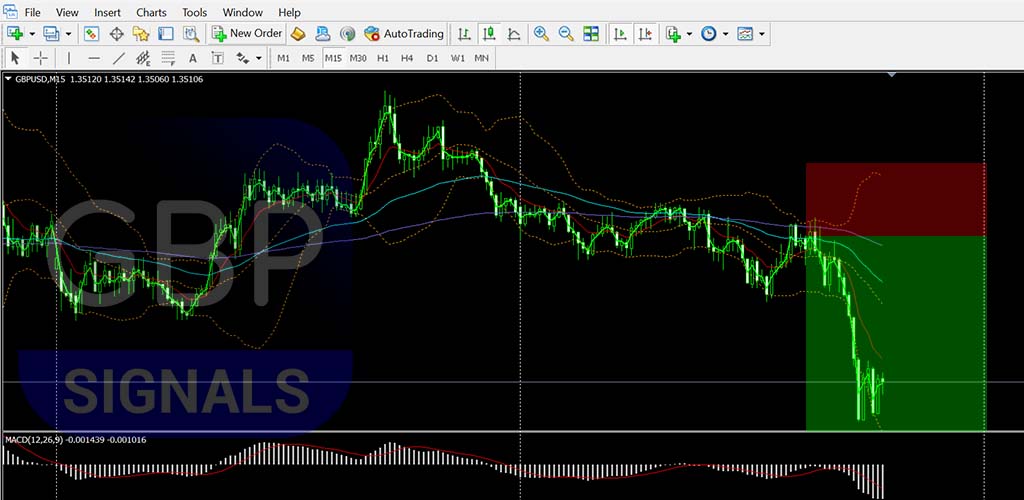
Task: Click the MACD(12,26,9) indicator label
Action: coord(36,440)
